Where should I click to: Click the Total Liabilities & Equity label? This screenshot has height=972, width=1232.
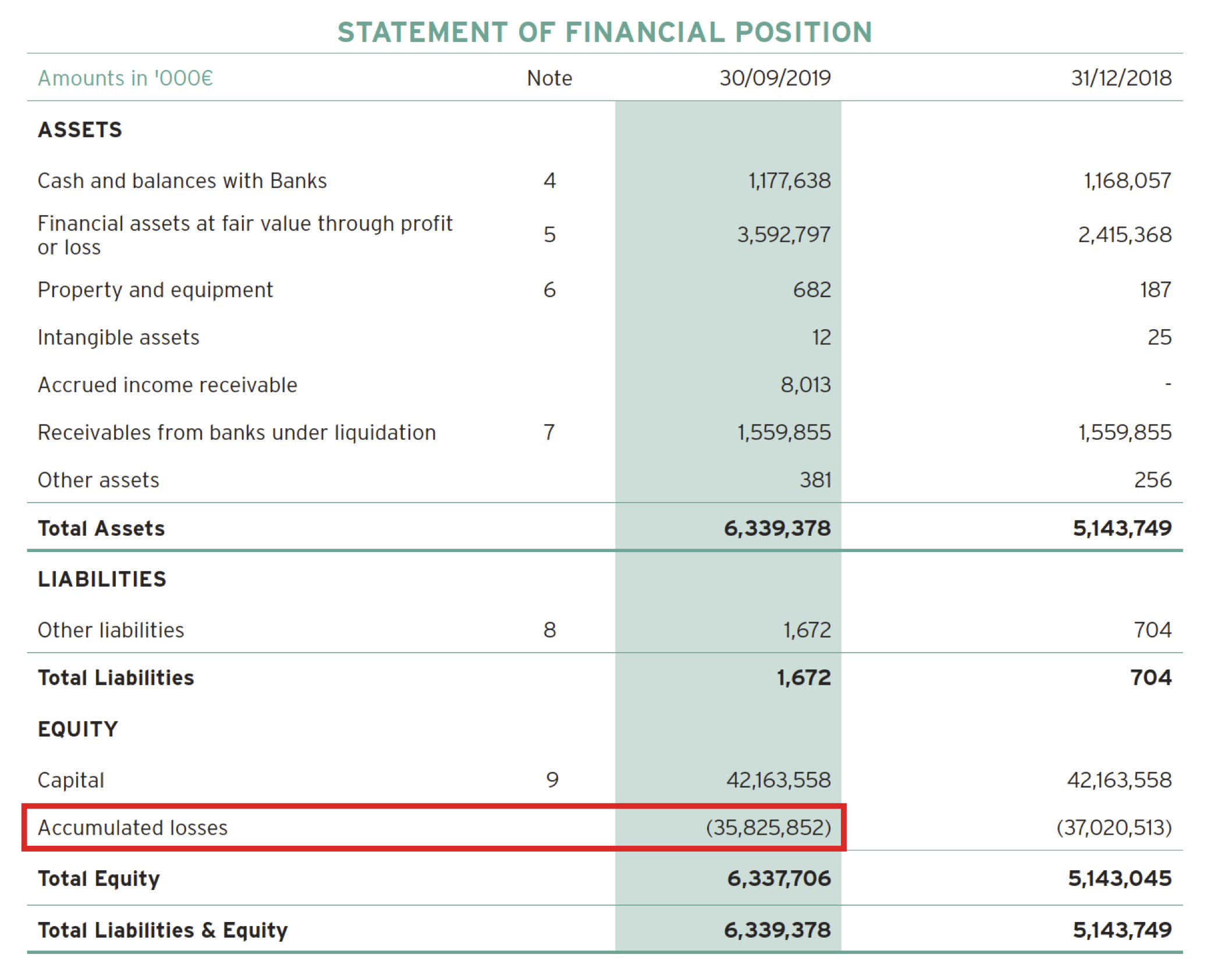click(x=162, y=930)
